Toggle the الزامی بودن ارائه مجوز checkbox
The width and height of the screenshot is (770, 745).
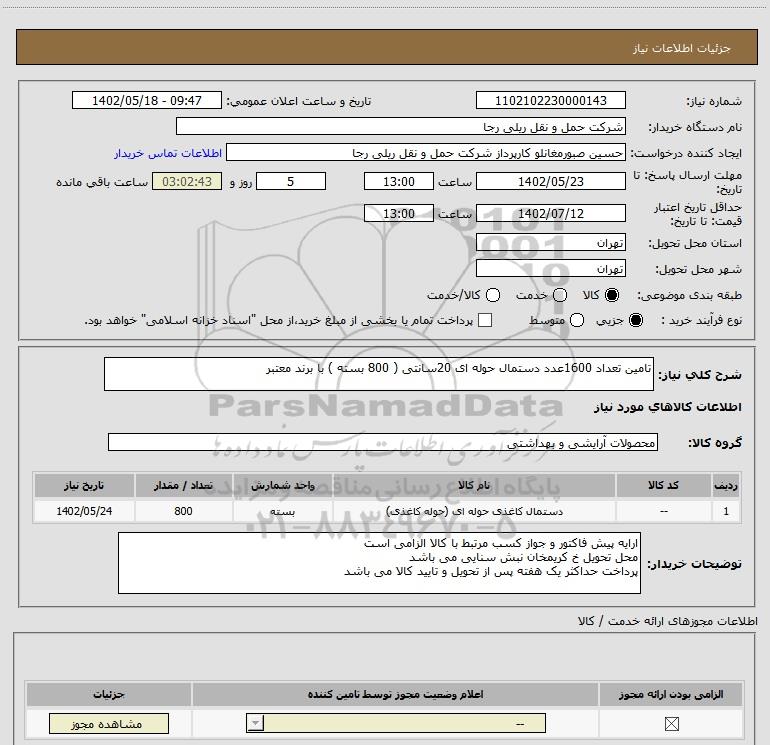(671, 723)
